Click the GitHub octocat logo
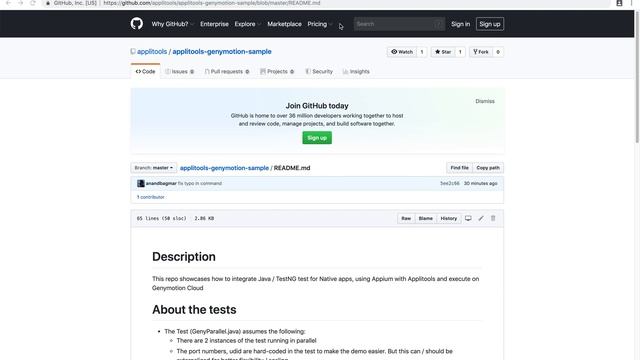The height and width of the screenshot is (360, 640). click(137, 24)
